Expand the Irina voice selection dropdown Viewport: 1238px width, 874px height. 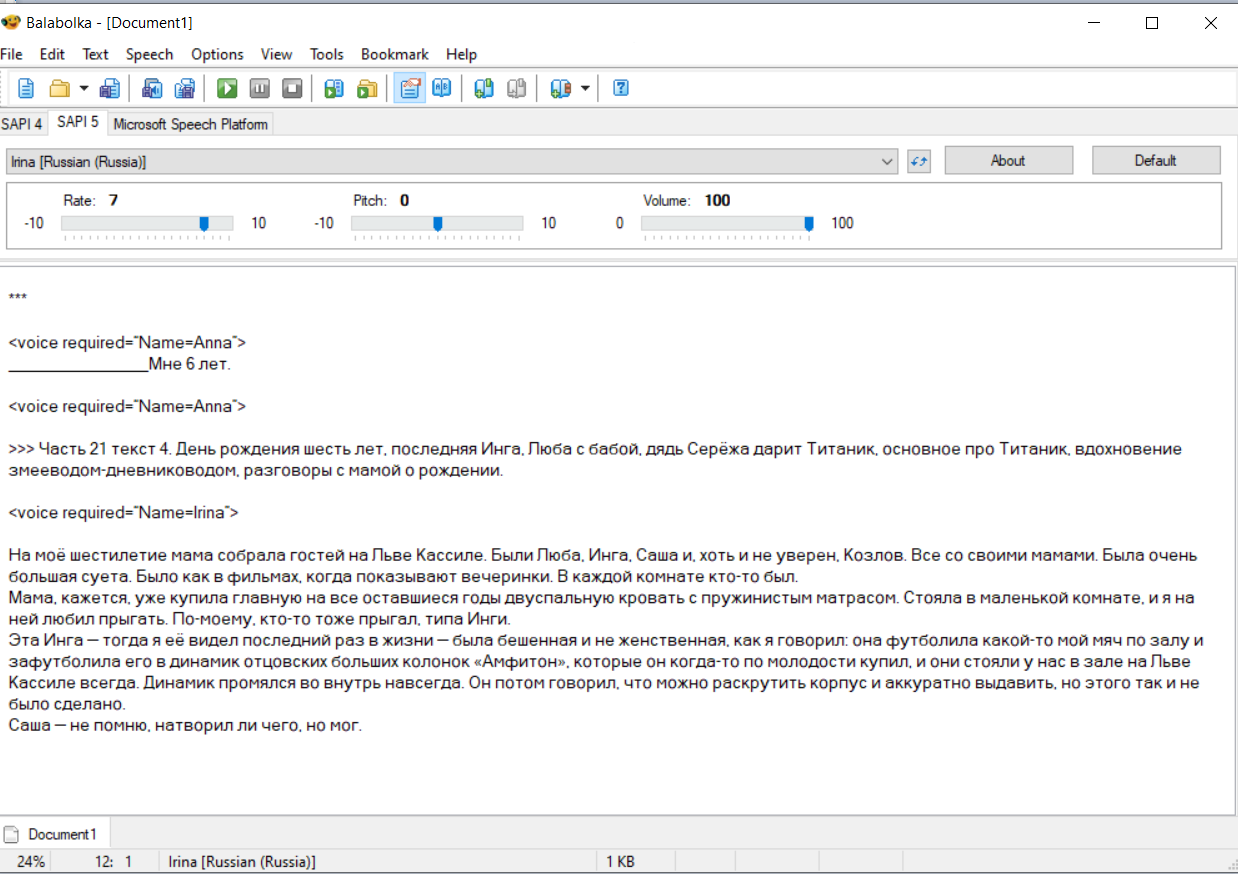tap(887, 161)
